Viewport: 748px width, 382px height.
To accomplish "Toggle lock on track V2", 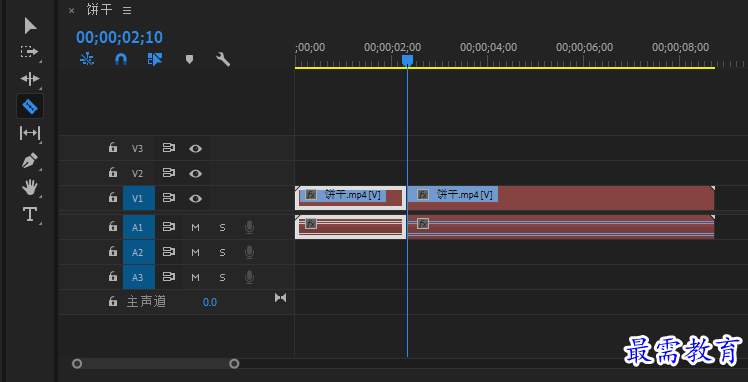I will [113, 172].
